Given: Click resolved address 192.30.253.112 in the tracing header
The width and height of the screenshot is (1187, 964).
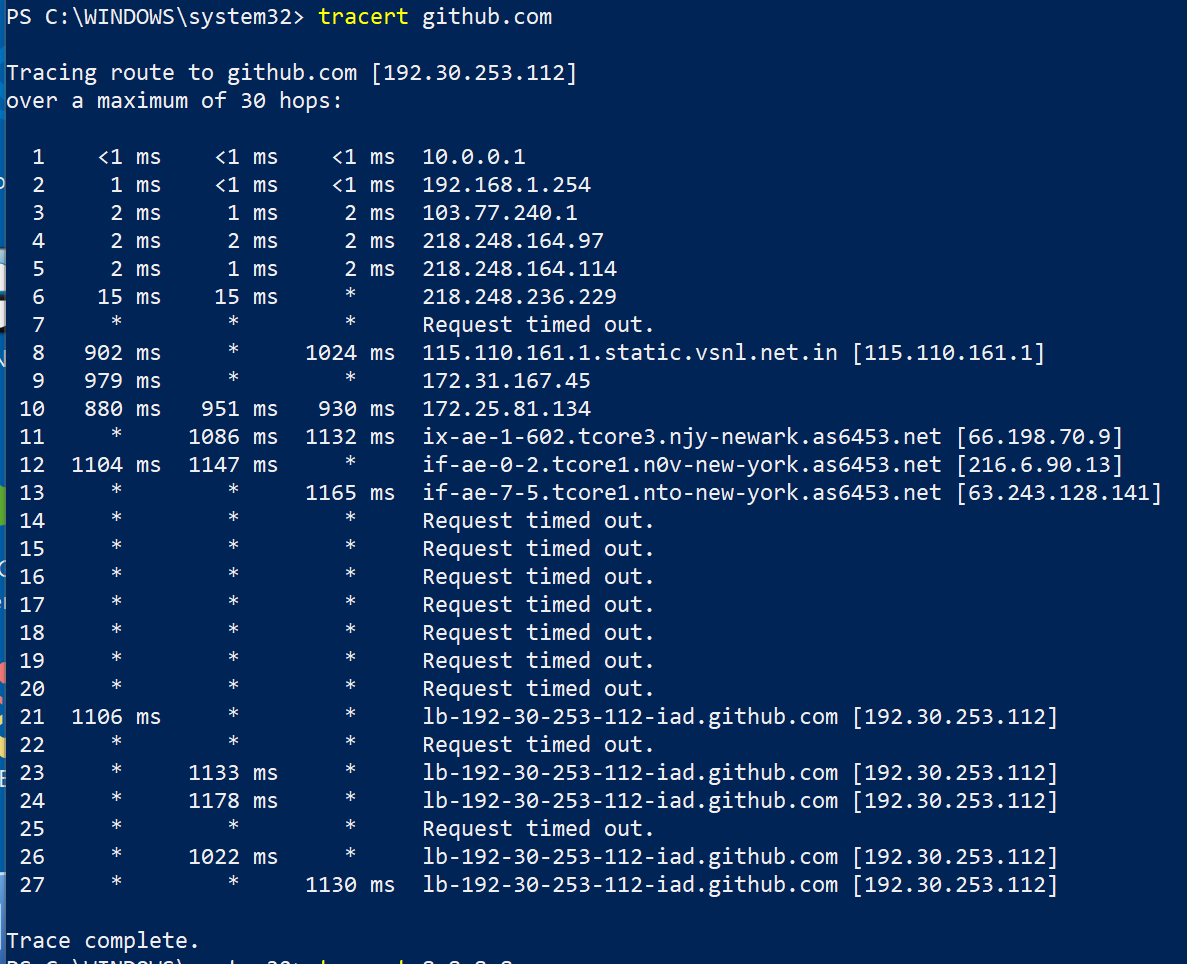Looking at the screenshot, I should point(474,73).
